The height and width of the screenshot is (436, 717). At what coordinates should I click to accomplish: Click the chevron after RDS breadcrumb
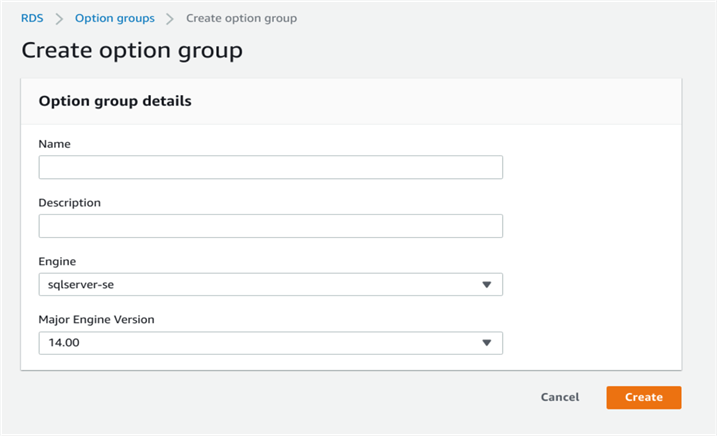tap(59, 19)
